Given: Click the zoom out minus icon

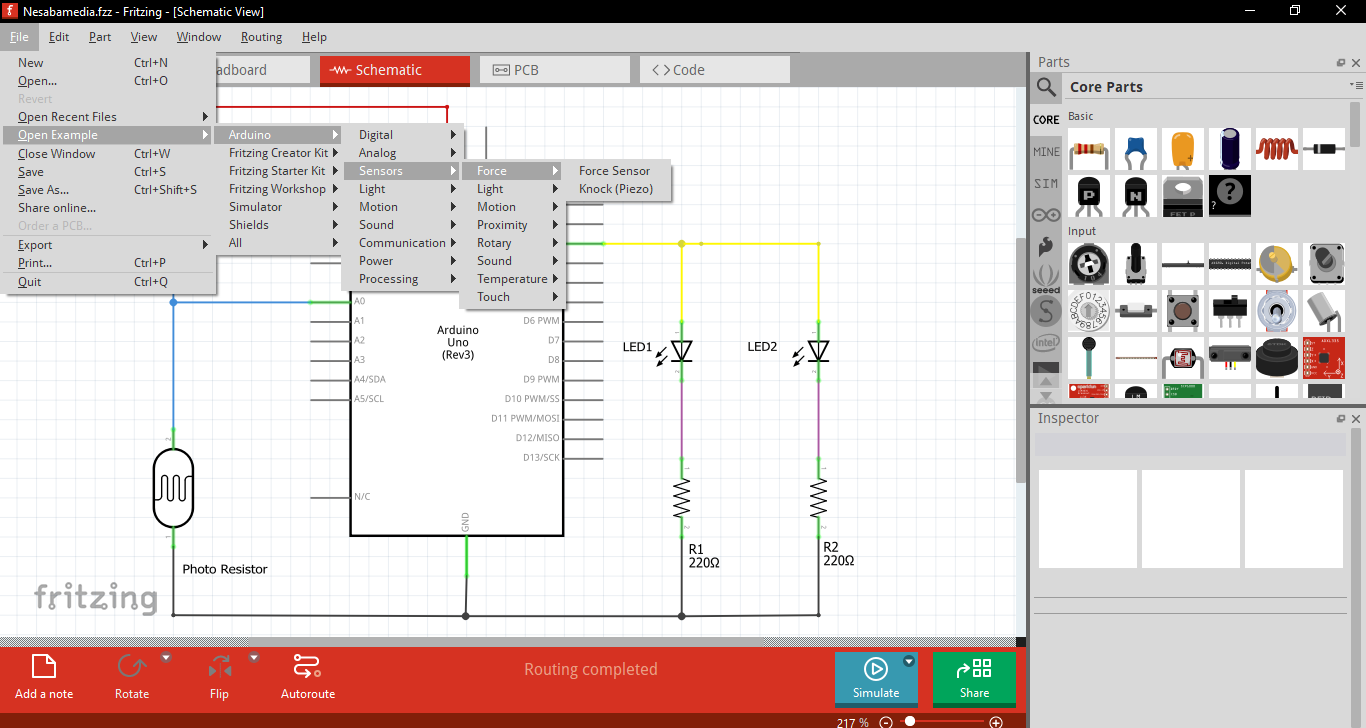Looking at the screenshot, I should click(x=885, y=722).
